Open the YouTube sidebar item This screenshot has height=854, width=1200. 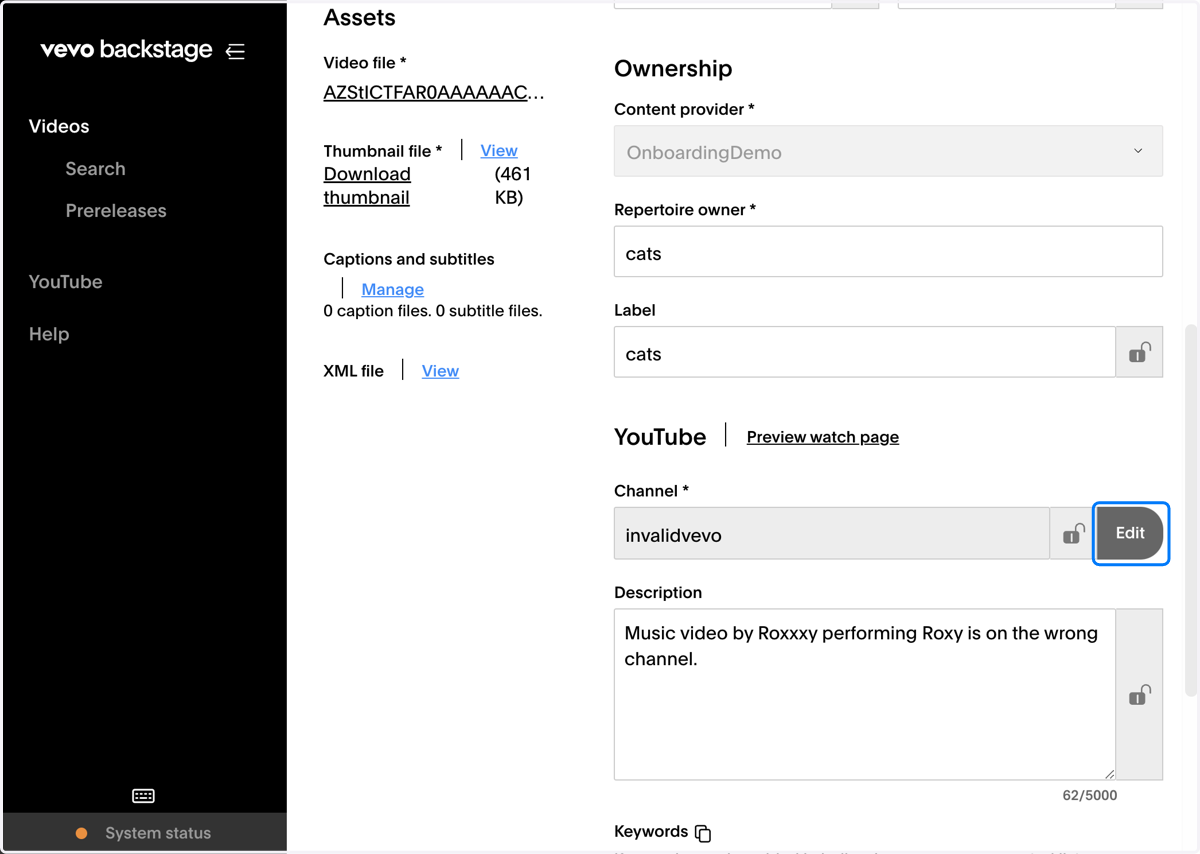65,282
